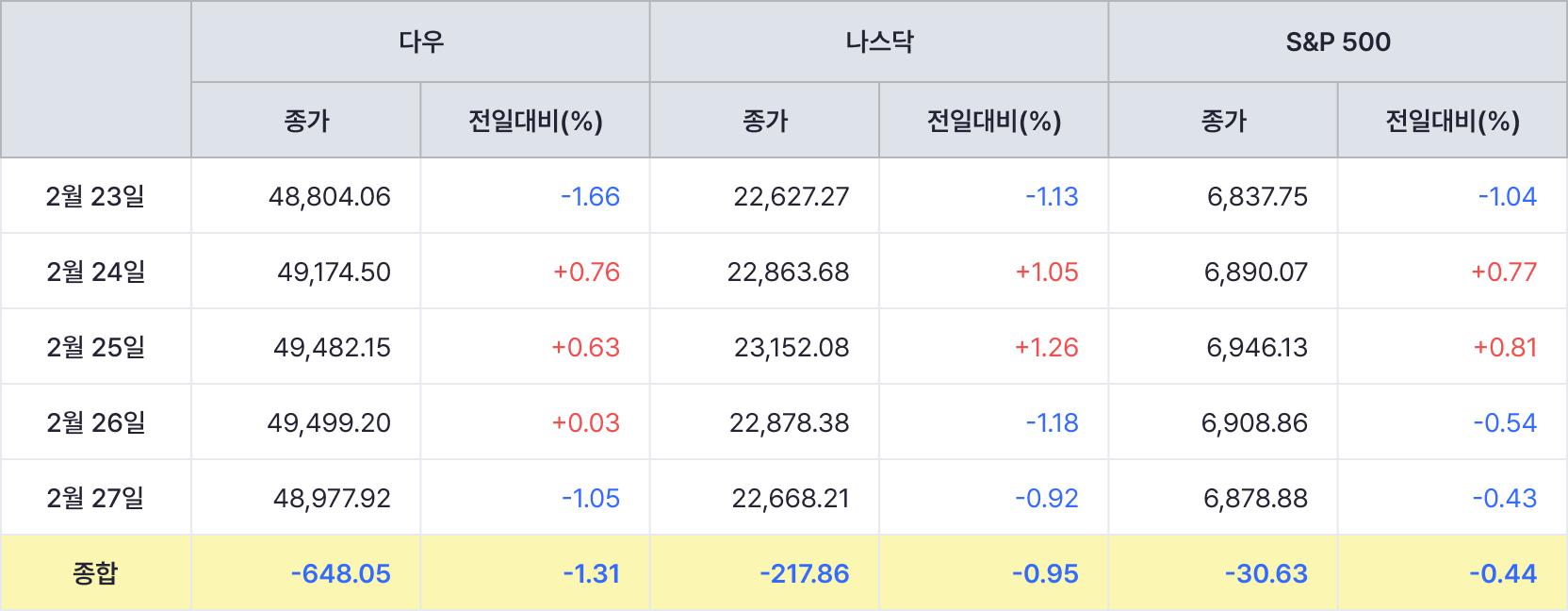The image size is (1568, 611).
Task: Select the 2월 26일 row label
Action: [95, 422]
